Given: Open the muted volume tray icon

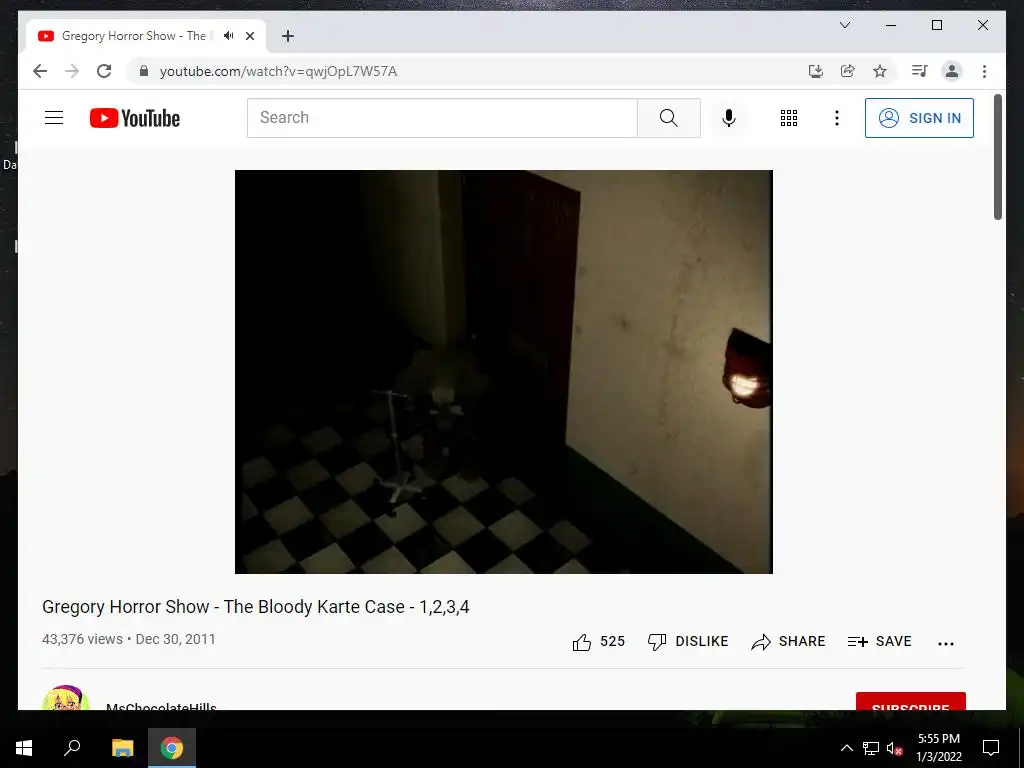Looking at the screenshot, I should point(894,748).
